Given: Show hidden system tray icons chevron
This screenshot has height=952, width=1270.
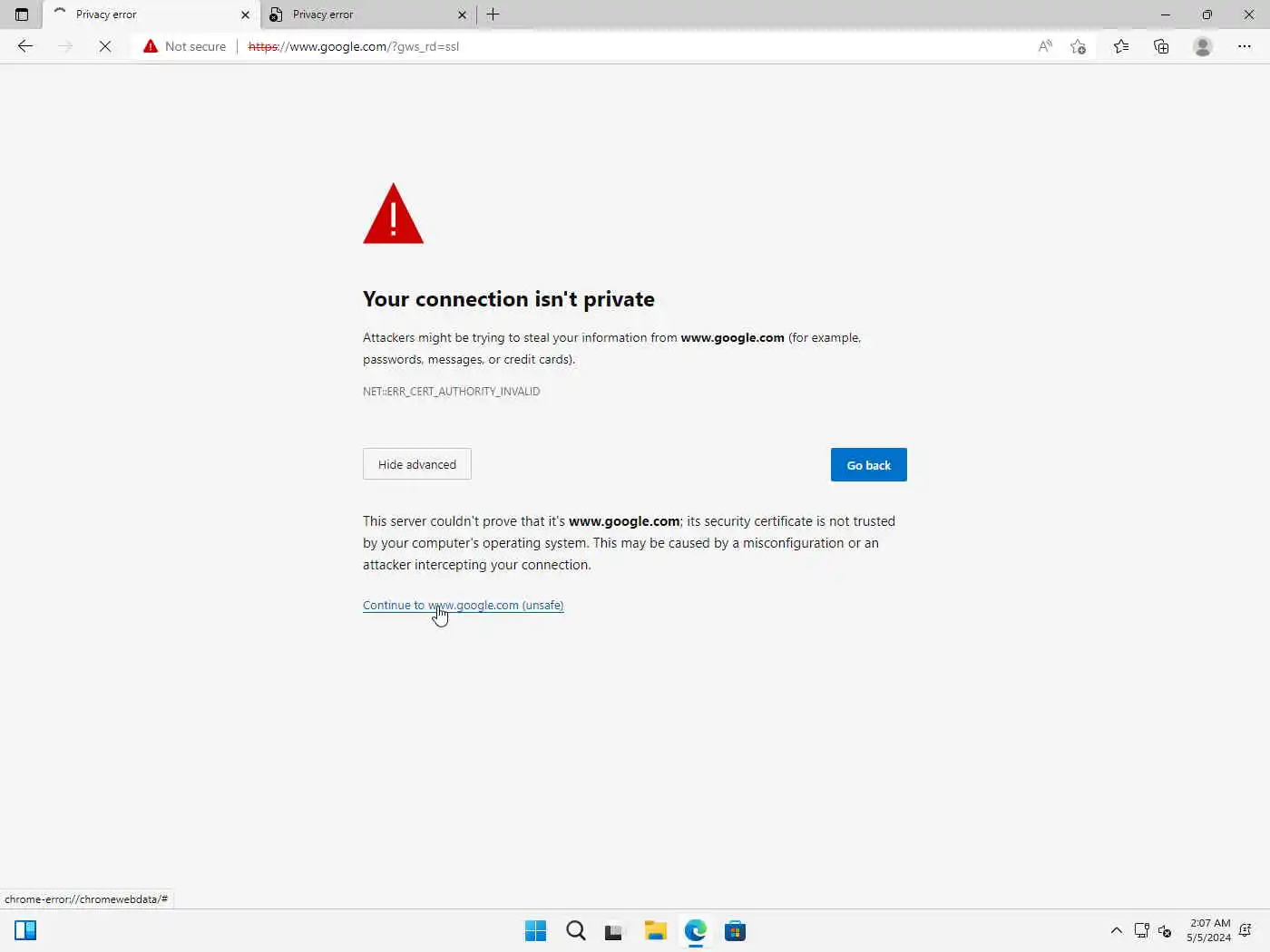Looking at the screenshot, I should coord(1117,931).
